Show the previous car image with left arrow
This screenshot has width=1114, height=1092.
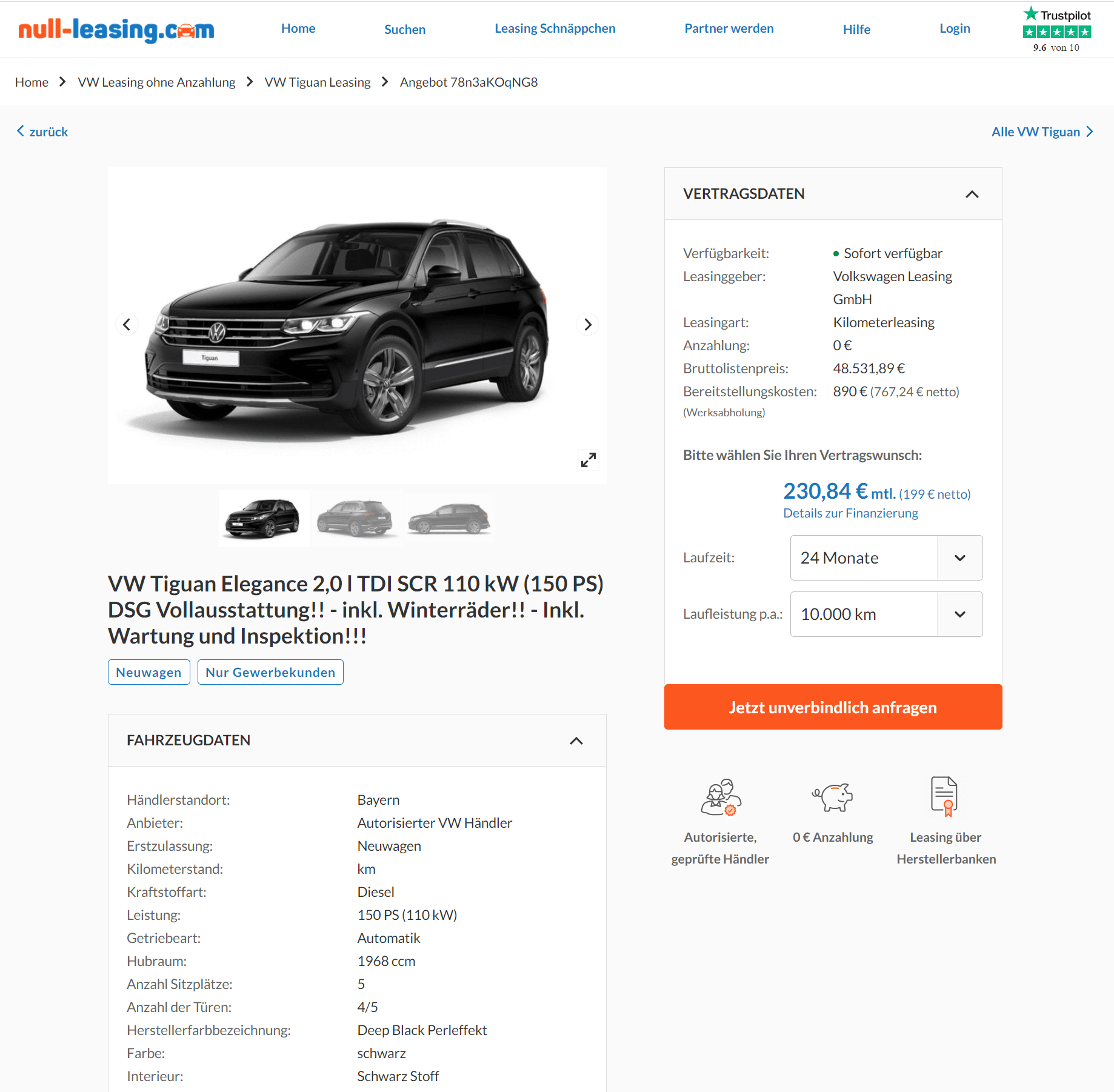(127, 325)
